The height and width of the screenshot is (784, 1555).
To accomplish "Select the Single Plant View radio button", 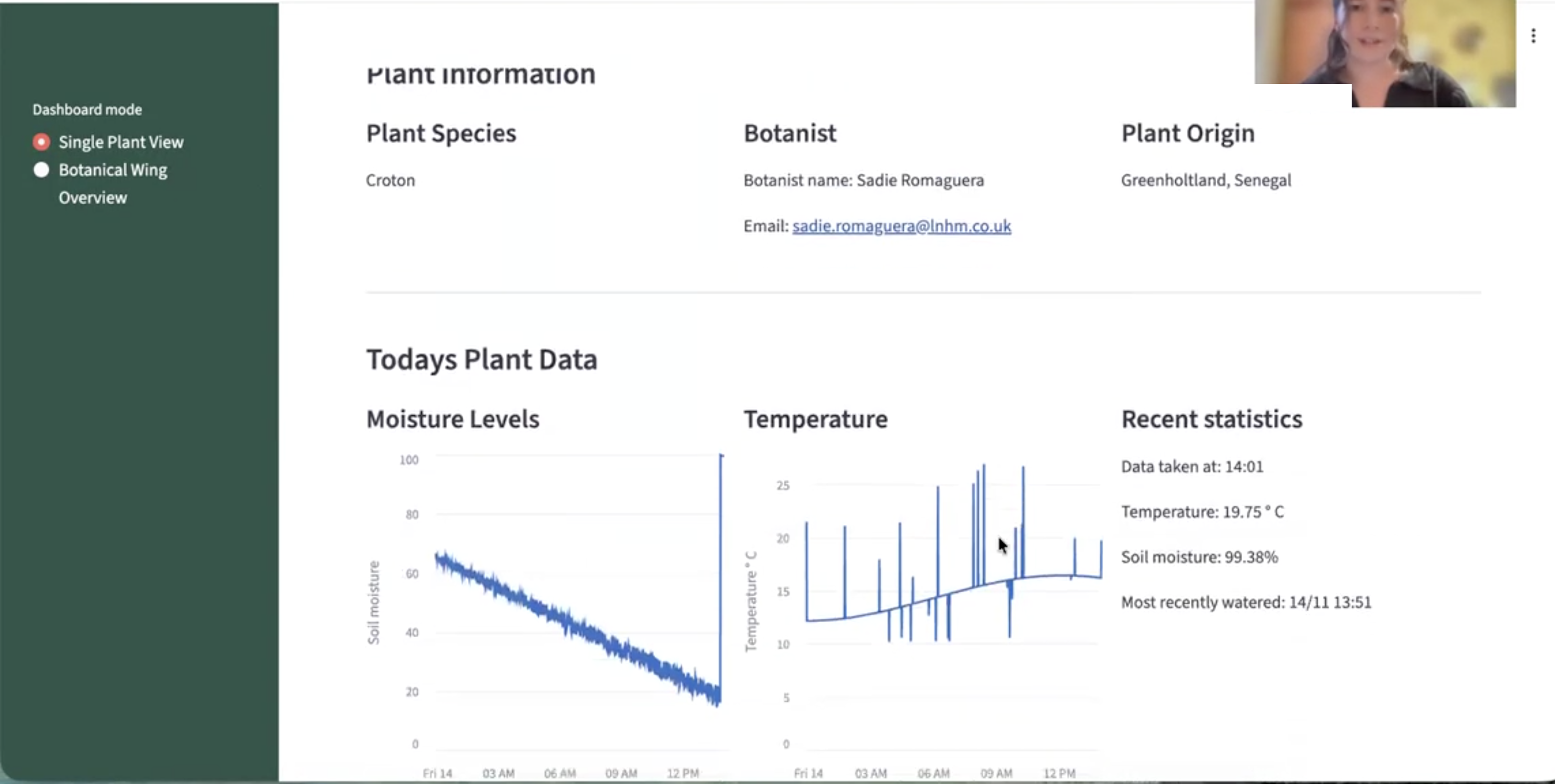I will click(x=41, y=142).
